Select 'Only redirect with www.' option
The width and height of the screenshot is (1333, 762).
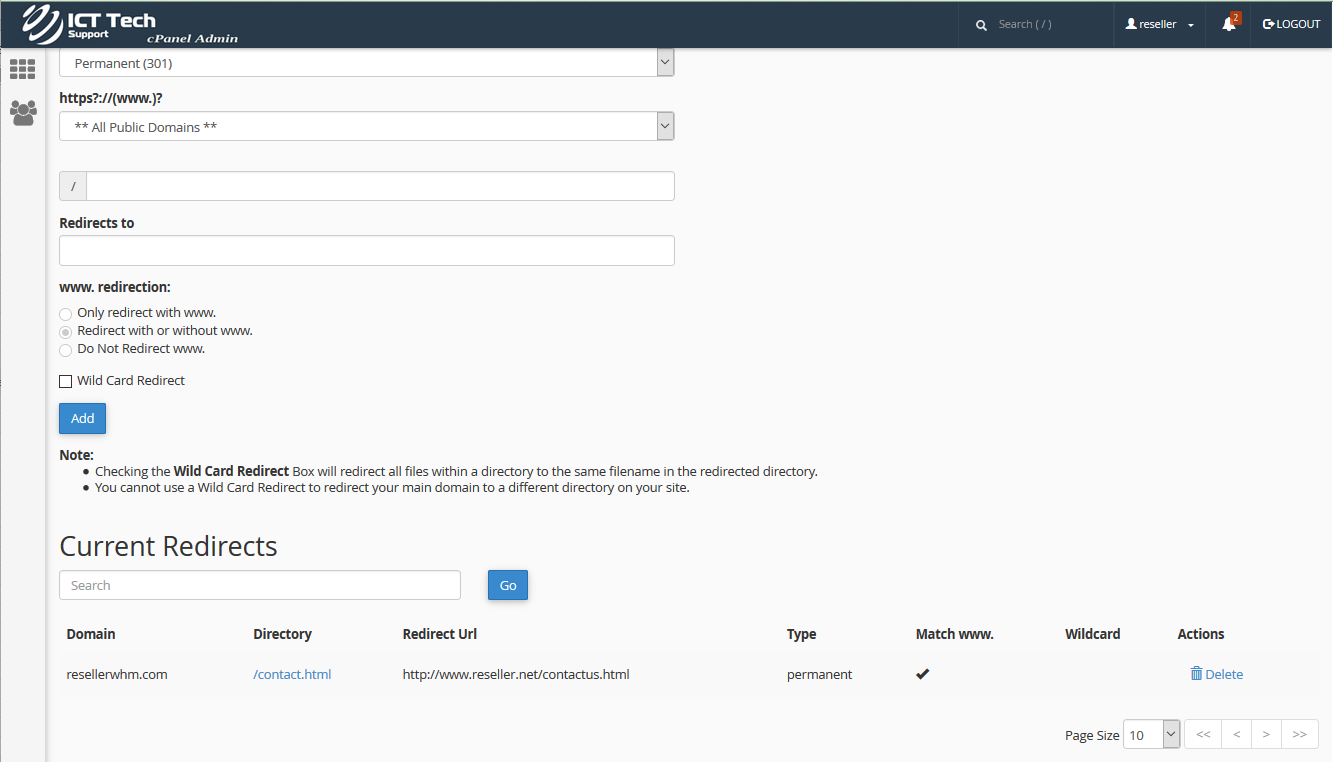66,314
